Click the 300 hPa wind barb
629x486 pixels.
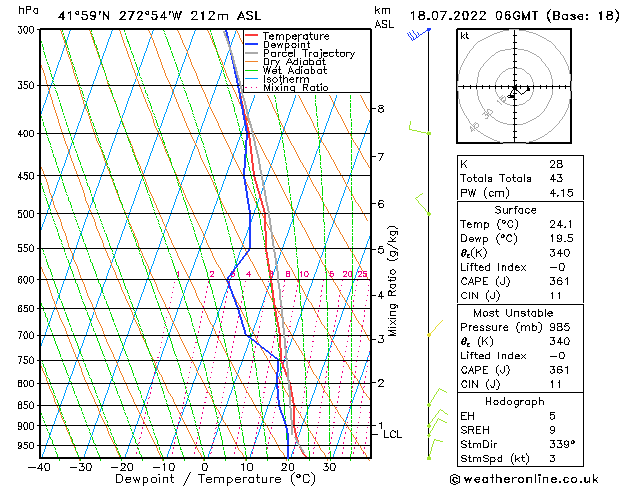[x=418, y=34]
